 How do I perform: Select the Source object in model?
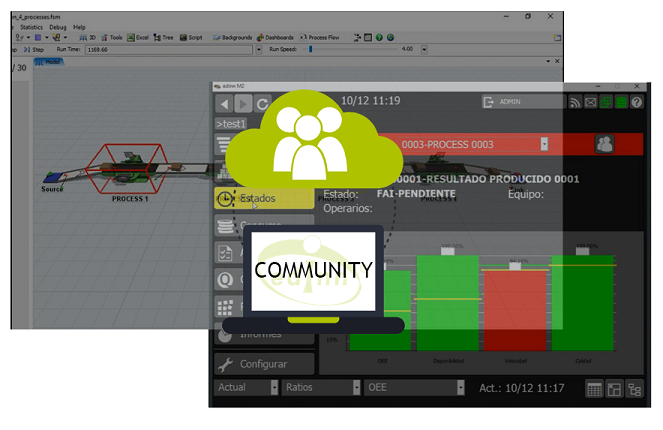(55, 178)
